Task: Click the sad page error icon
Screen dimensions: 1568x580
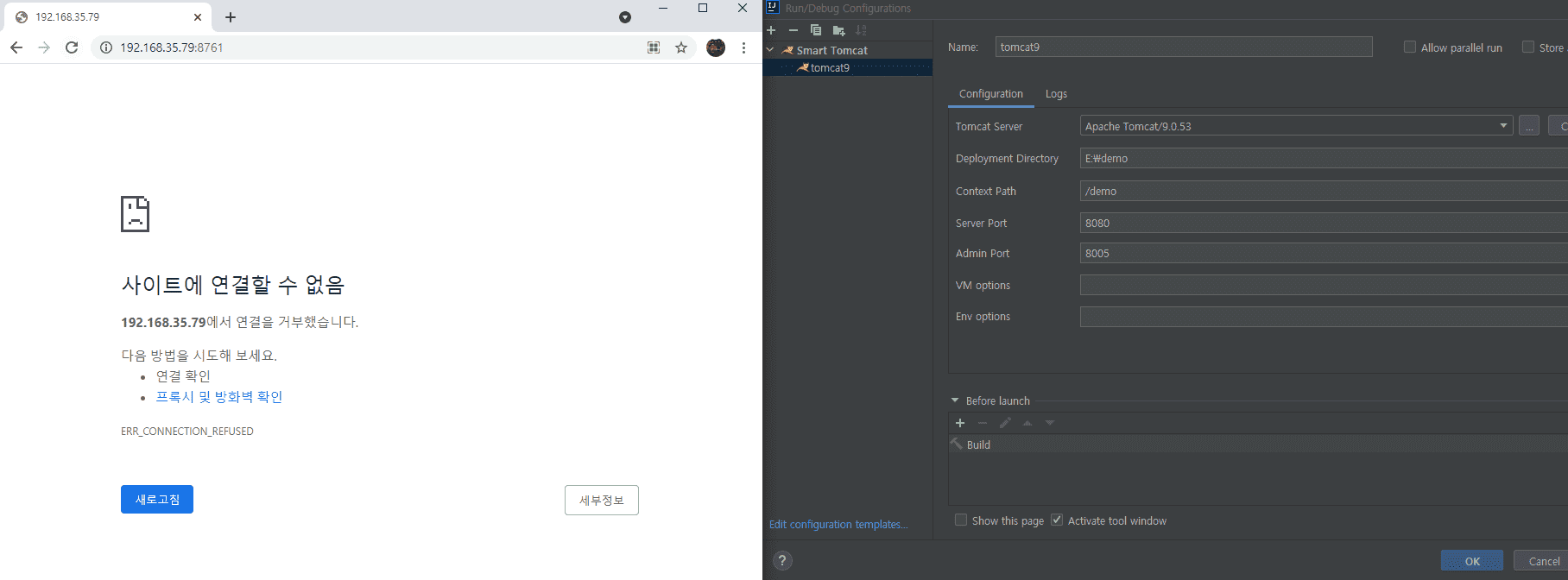Action: 136,214
